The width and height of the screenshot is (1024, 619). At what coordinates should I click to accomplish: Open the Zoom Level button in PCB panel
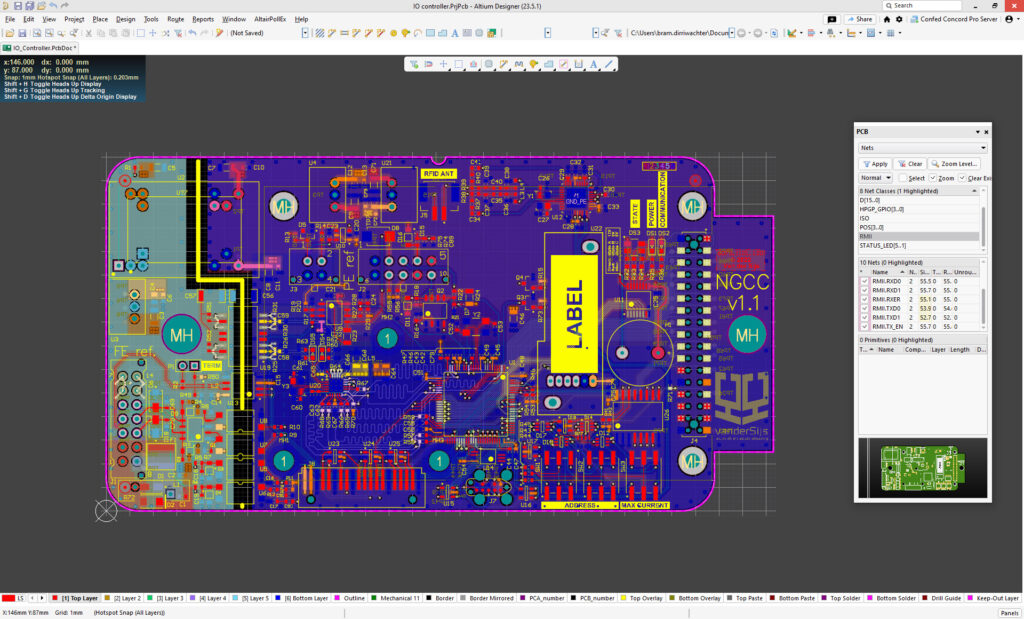click(x=953, y=163)
